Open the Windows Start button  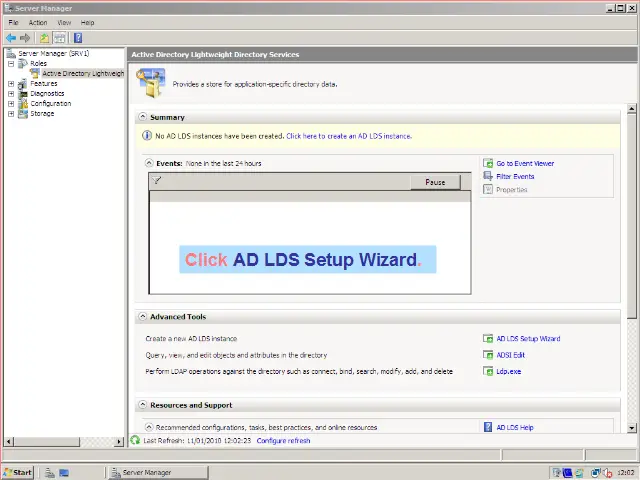18,472
